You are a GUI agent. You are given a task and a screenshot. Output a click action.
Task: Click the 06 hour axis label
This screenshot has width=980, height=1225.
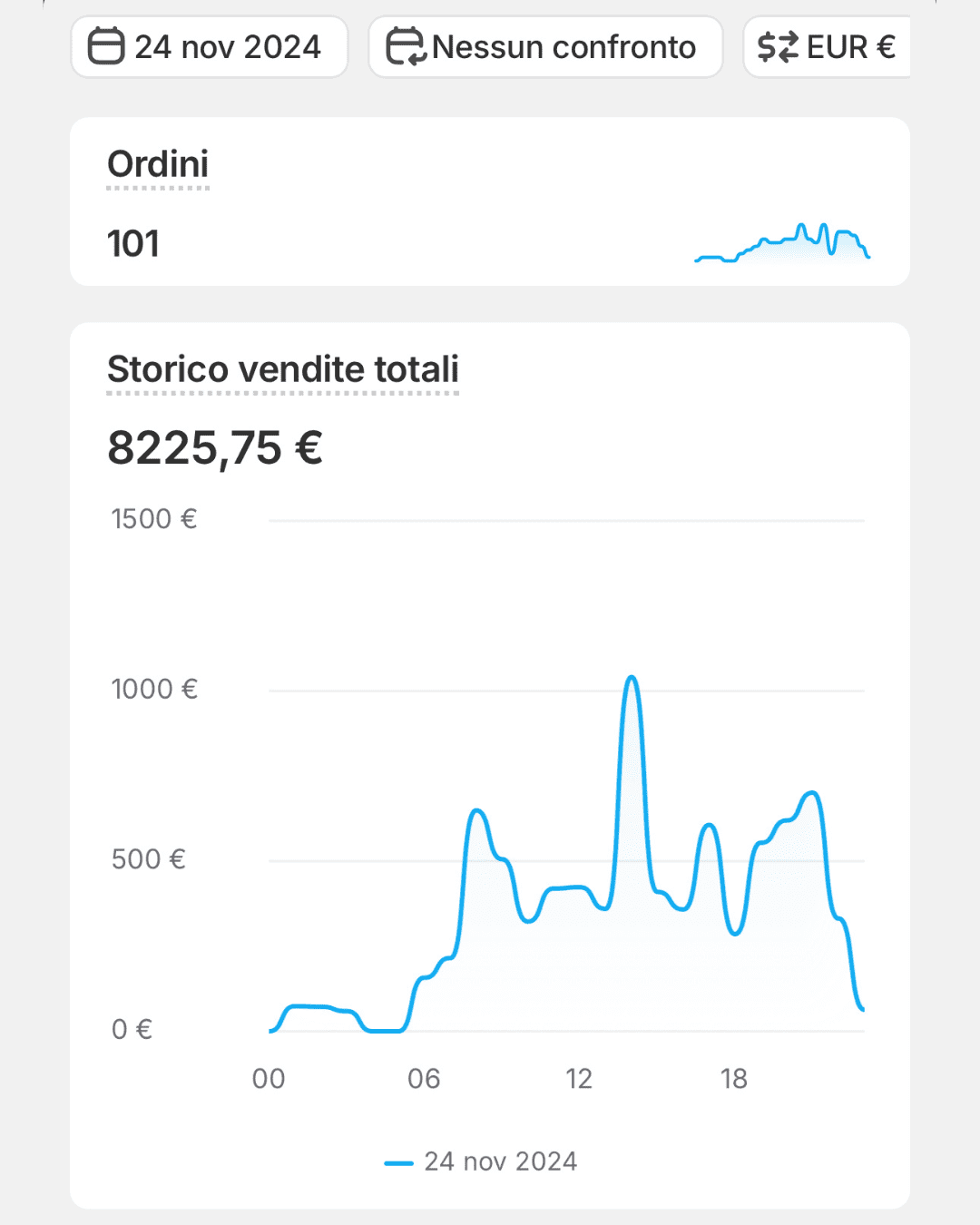(424, 1079)
